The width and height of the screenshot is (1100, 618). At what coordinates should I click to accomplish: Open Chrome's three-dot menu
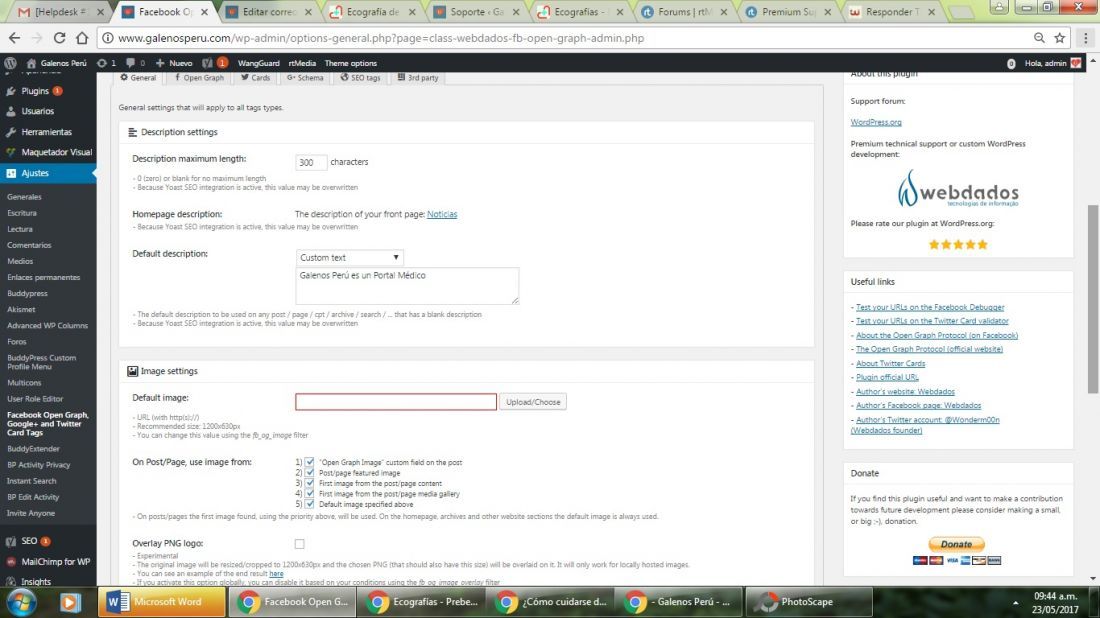tap(1085, 38)
